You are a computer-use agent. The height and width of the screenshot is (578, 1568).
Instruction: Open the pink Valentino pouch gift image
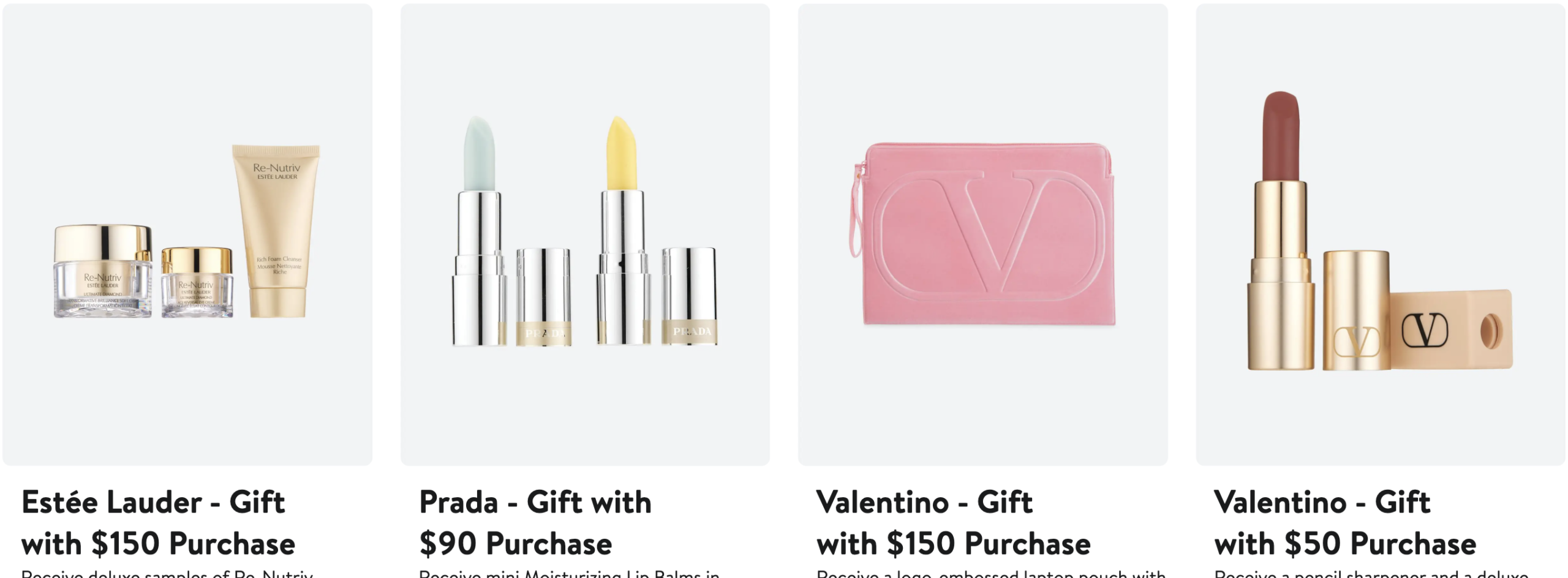982,235
